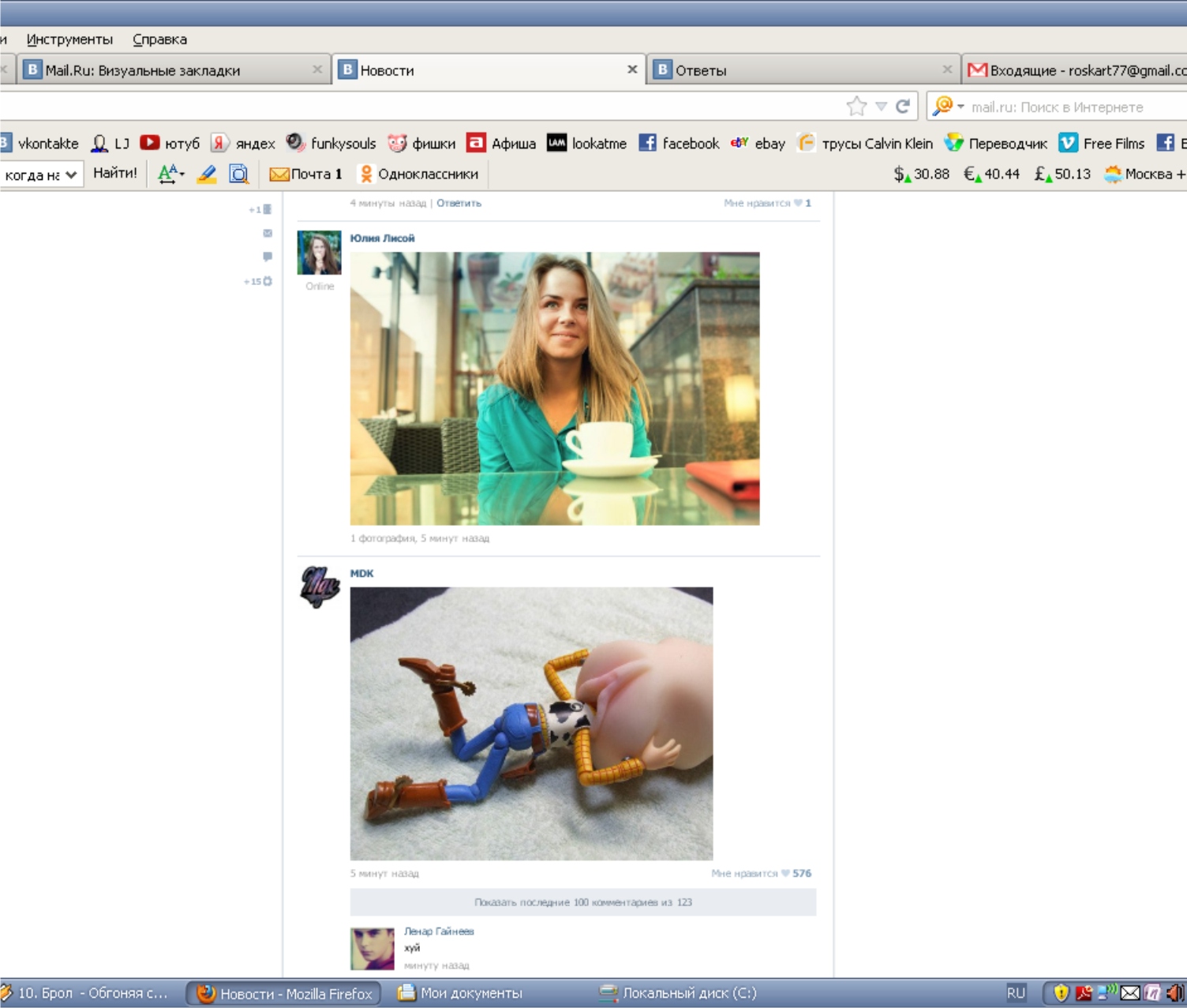Open the facebook bookmark

[x=679, y=143]
